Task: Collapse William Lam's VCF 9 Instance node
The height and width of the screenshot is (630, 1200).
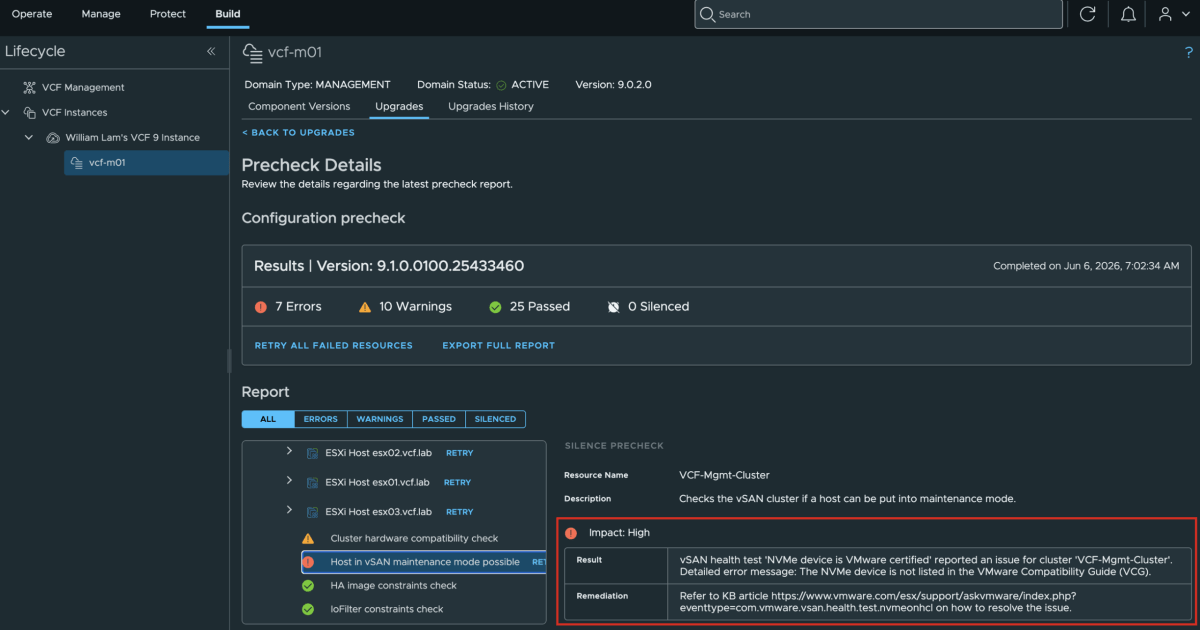Action: point(29,137)
